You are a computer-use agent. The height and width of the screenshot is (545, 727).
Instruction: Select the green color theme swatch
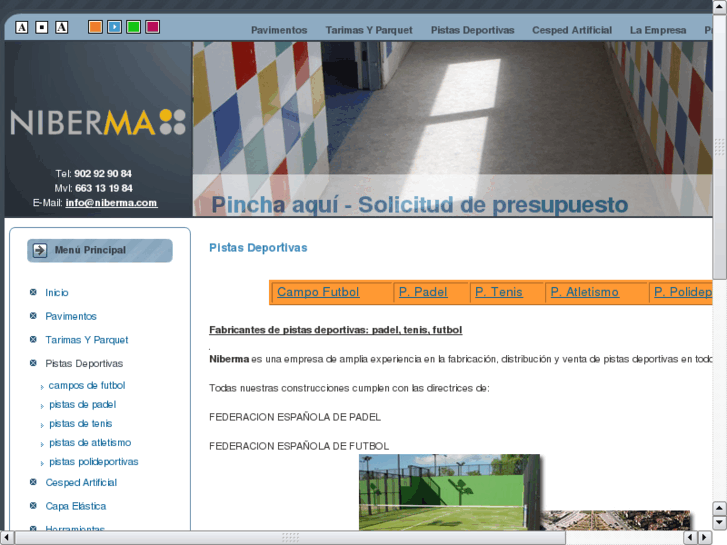point(134,27)
